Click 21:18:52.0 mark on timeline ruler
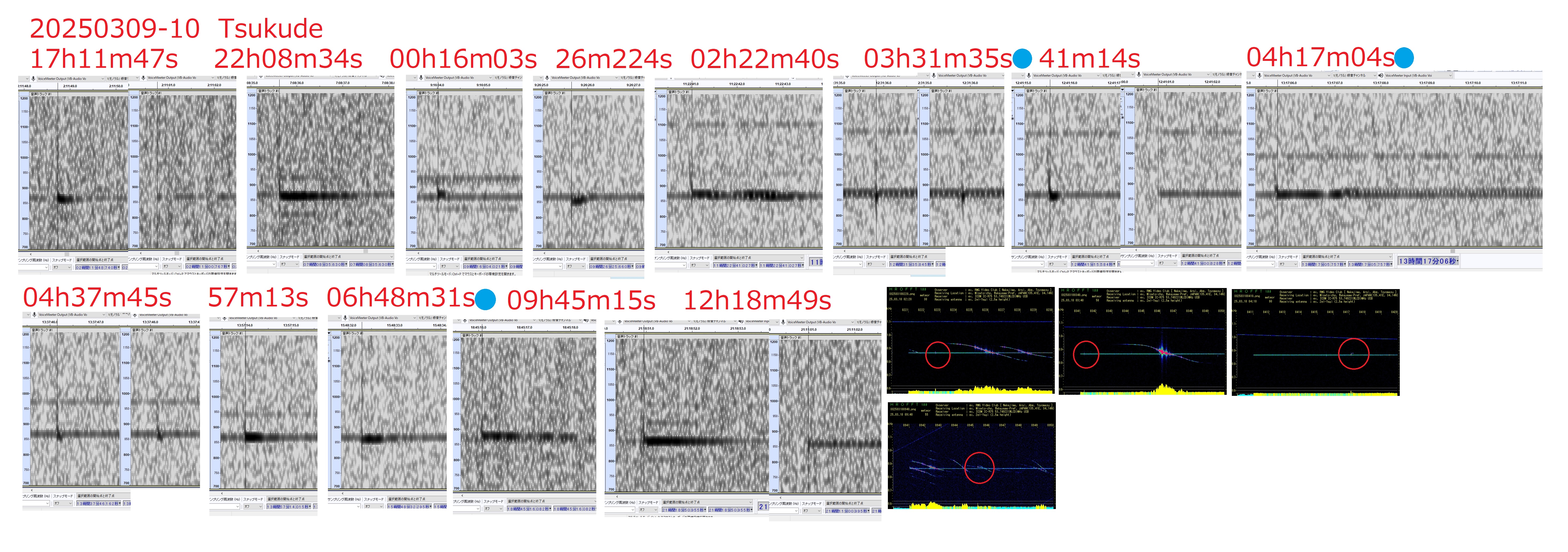 point(692,329)
